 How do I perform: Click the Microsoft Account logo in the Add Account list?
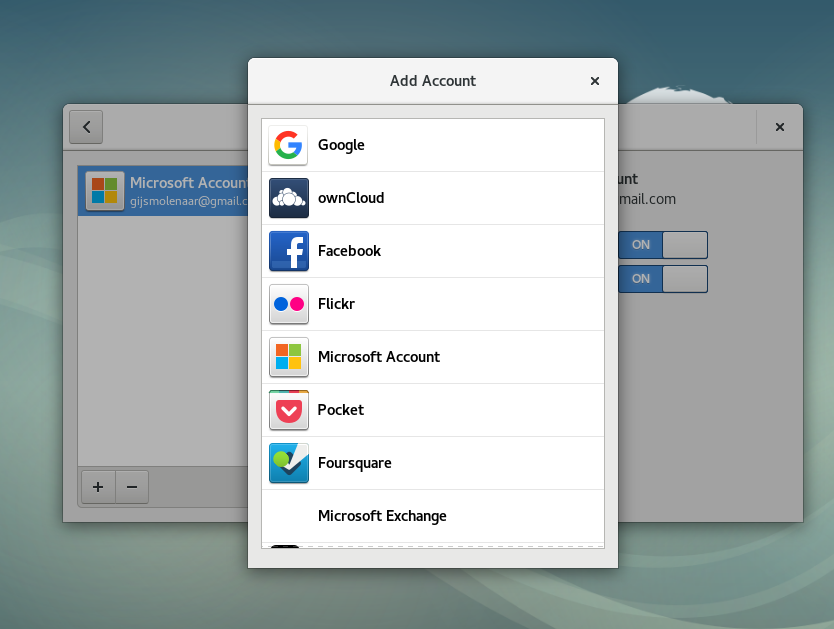point(288,357)
